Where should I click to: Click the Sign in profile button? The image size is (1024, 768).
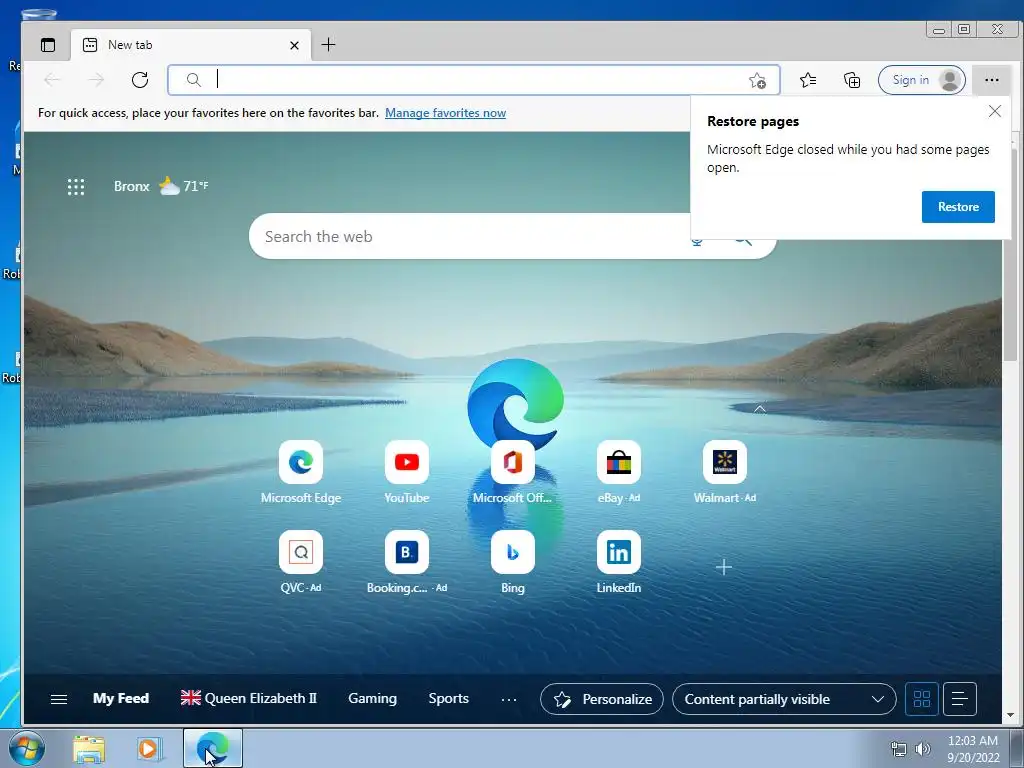921,80
